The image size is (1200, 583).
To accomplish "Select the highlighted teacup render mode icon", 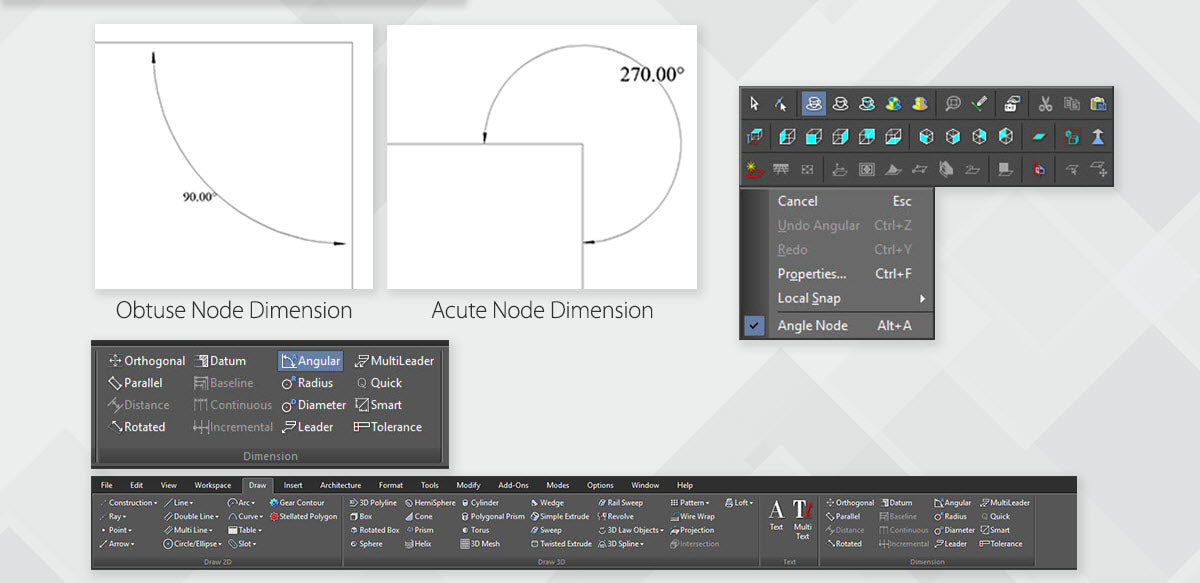I will pos(814,103).
